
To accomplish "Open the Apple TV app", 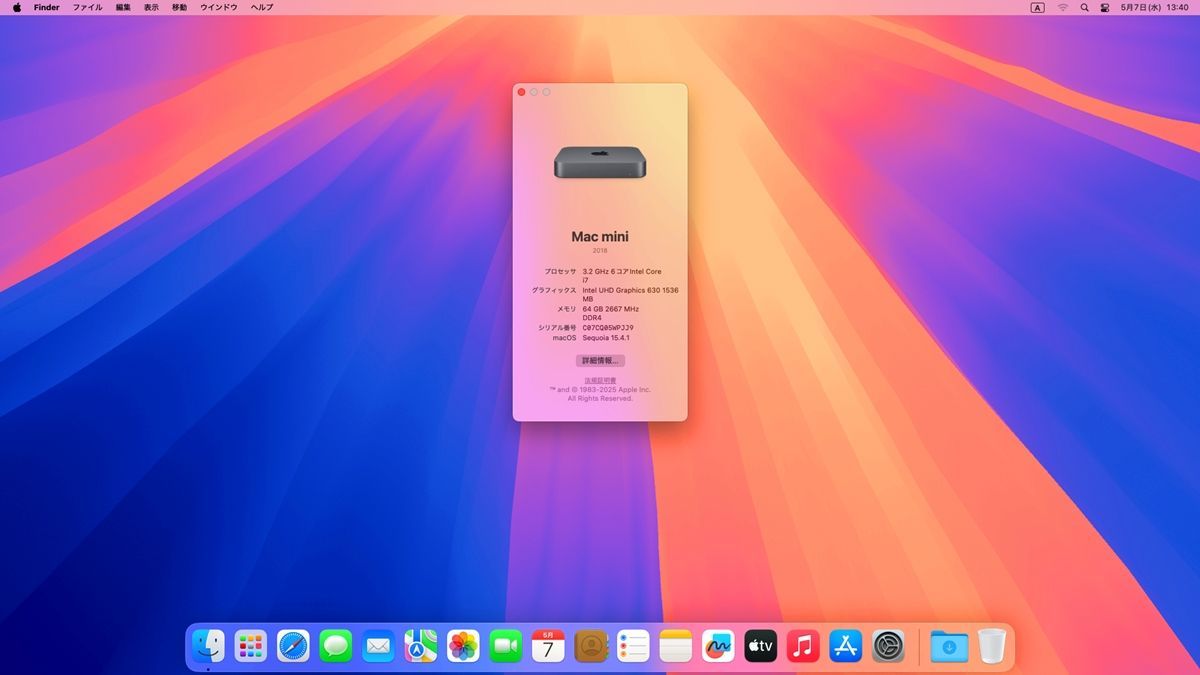I will (761, 647).
